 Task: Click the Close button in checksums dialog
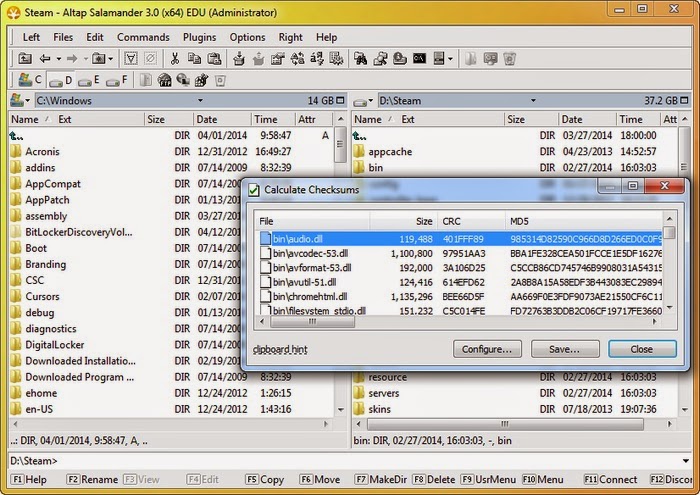tap(642, 349)
